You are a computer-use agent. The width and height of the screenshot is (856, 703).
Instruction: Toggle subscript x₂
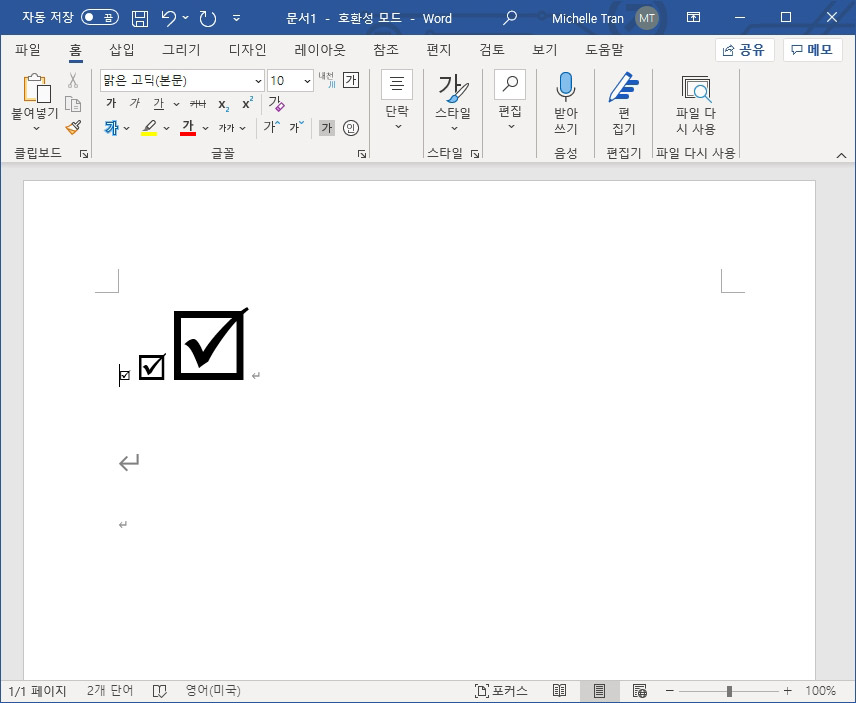tap(223, 104)
